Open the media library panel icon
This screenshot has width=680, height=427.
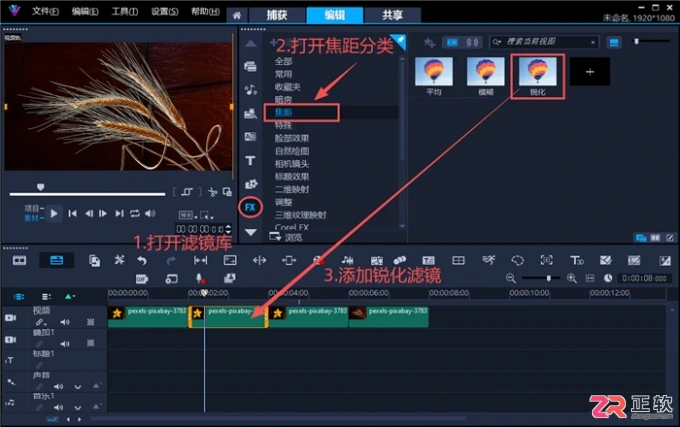pos(250,66)
